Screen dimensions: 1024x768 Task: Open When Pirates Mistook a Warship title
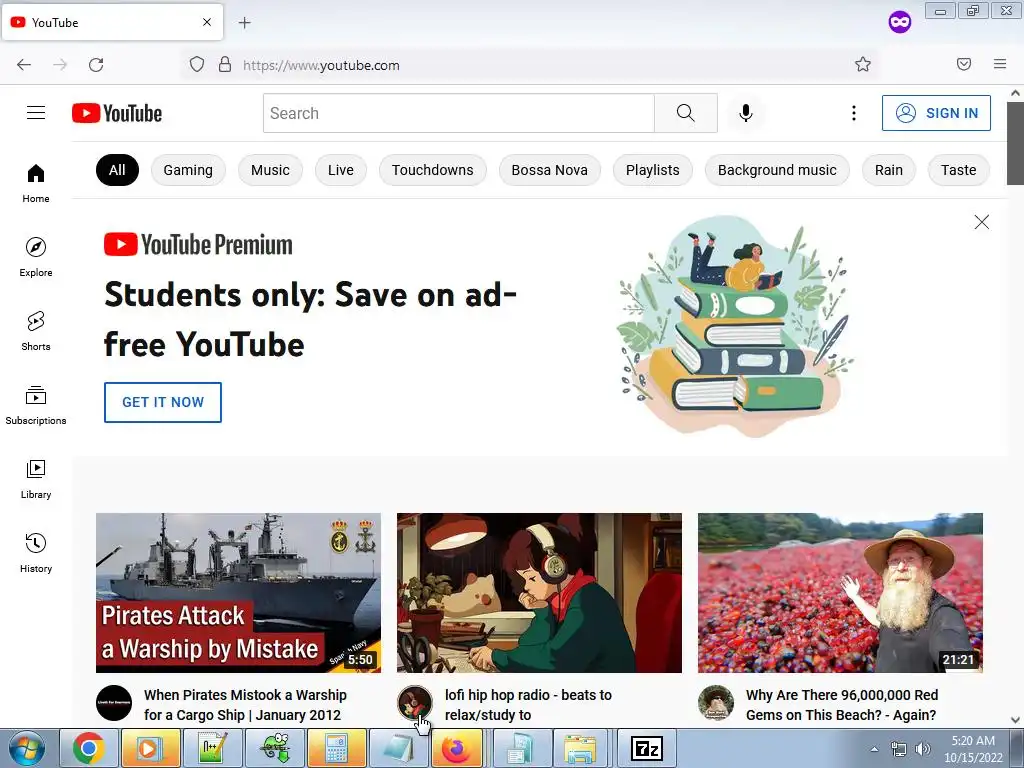coord(246,705)
